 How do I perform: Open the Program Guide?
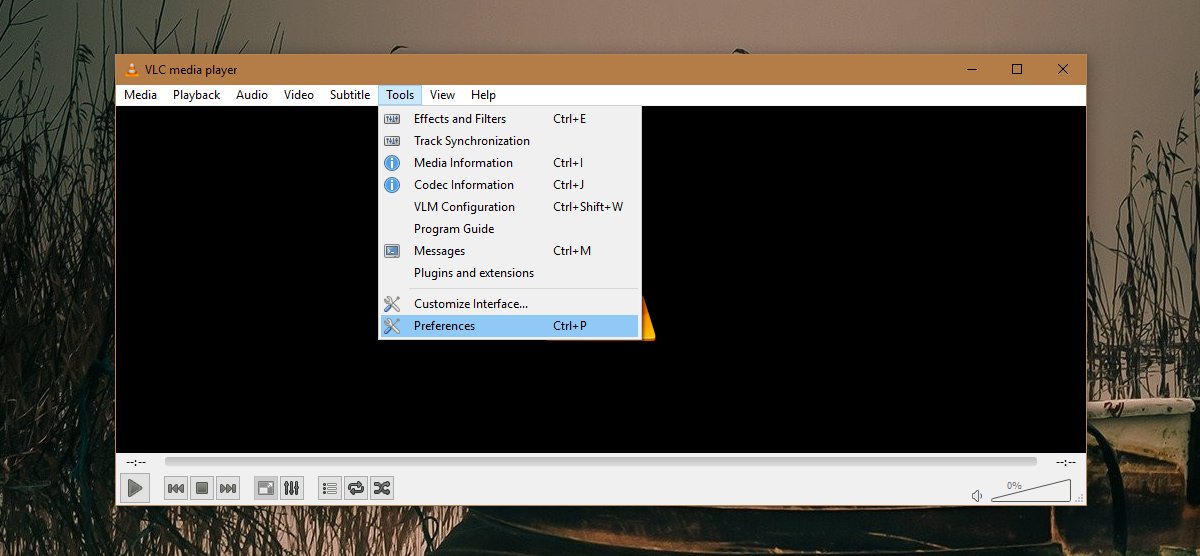pos(509,229)
